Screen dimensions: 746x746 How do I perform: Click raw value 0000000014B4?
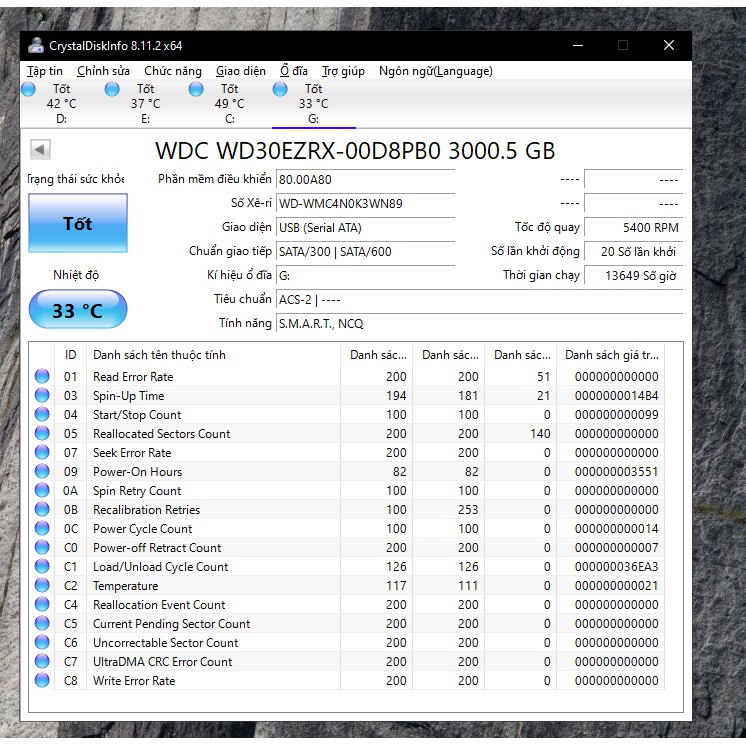pos(617,396)
